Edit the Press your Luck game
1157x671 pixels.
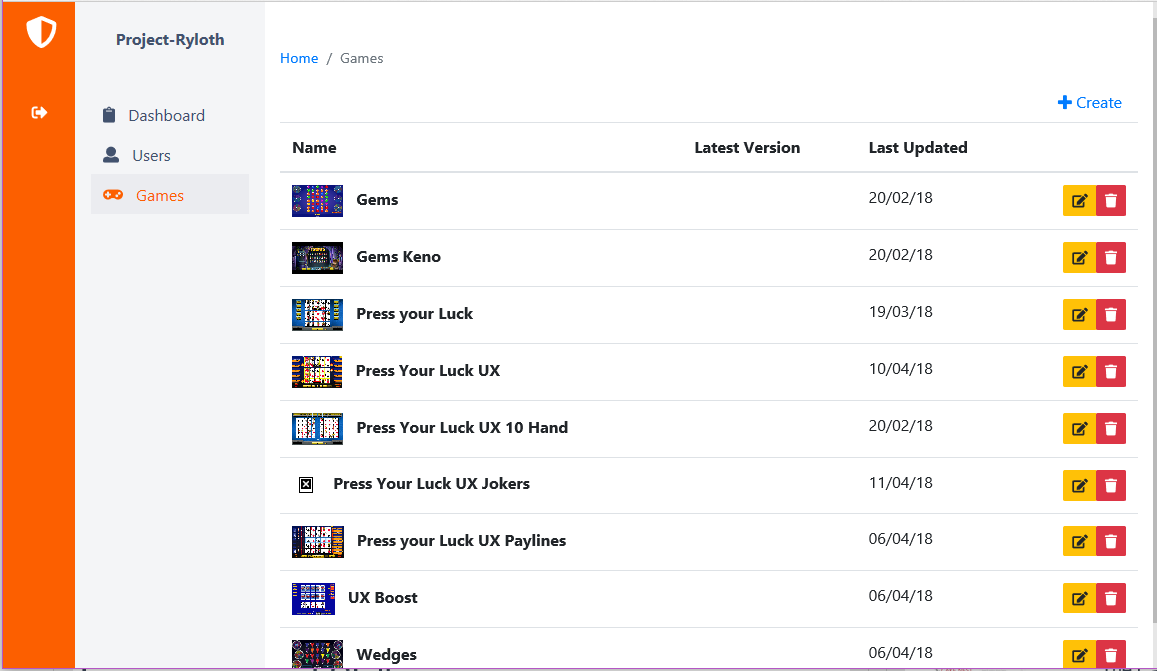[1079, 315]
